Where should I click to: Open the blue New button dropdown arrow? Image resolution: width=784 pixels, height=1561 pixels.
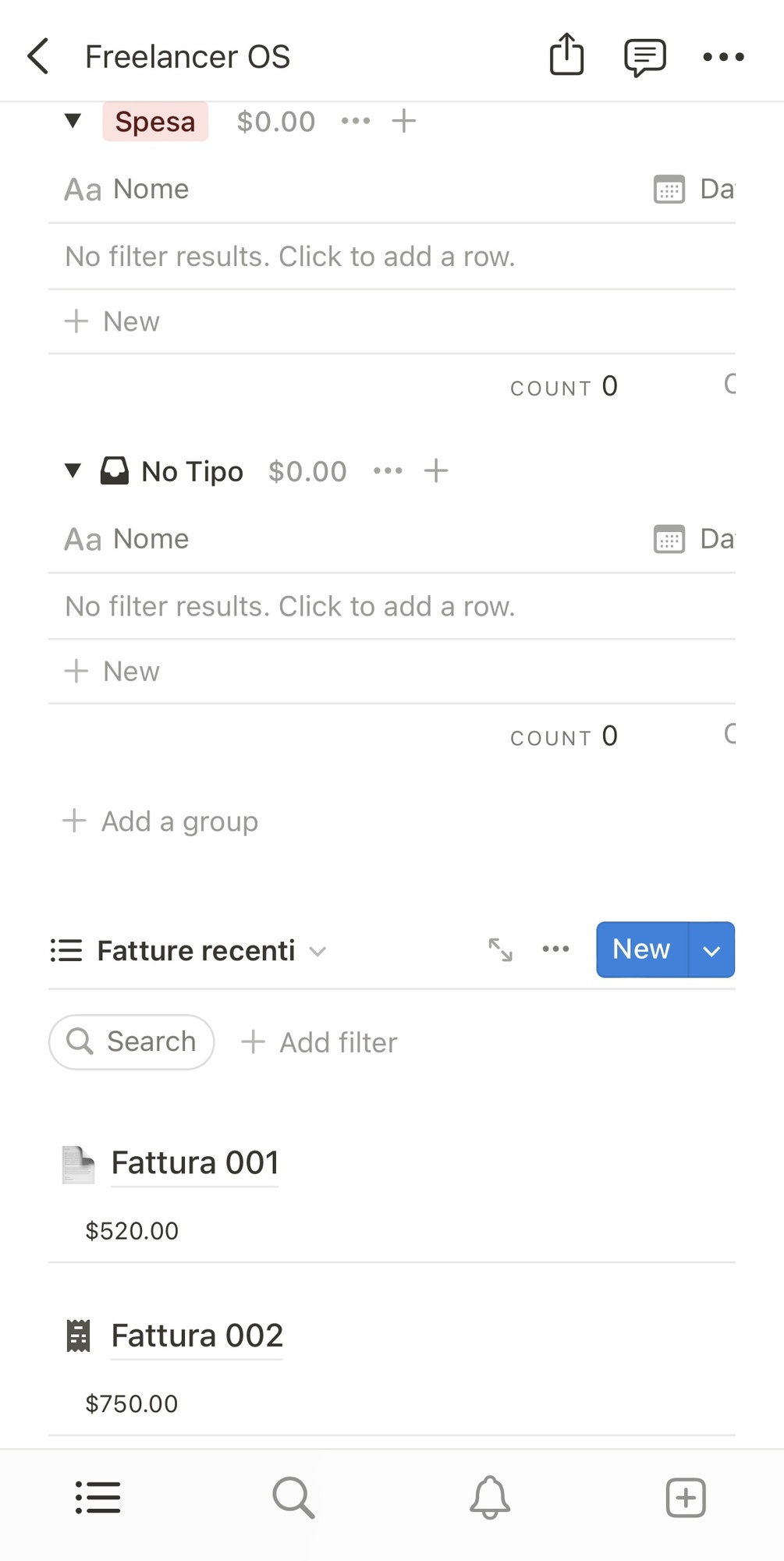click(x=711, y=950)
